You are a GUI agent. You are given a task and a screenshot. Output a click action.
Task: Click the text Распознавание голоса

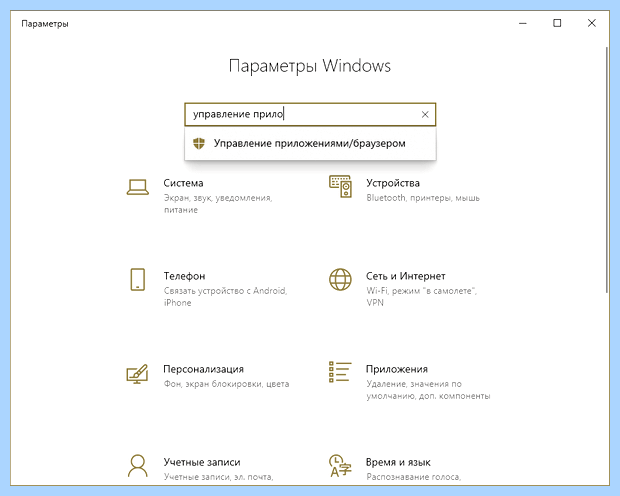coord(414,477)
